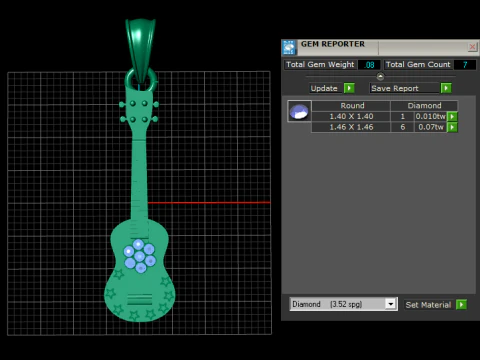Click the Save Report button
The width and height of the screenshot is (480, 360).
tap(404, 88)
